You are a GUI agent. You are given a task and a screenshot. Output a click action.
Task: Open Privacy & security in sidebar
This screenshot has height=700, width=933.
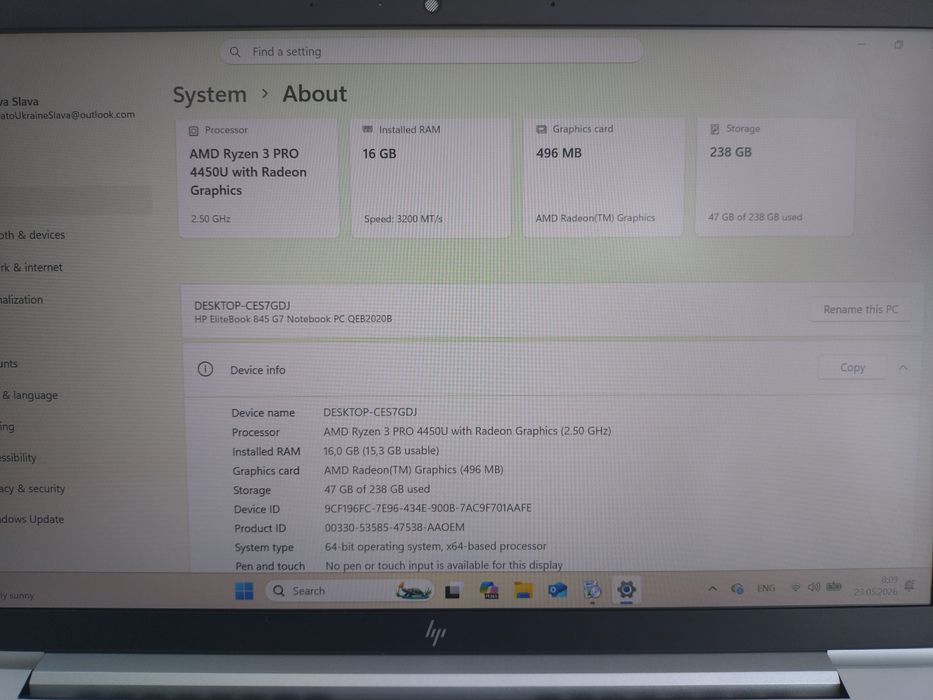point(33,489)
